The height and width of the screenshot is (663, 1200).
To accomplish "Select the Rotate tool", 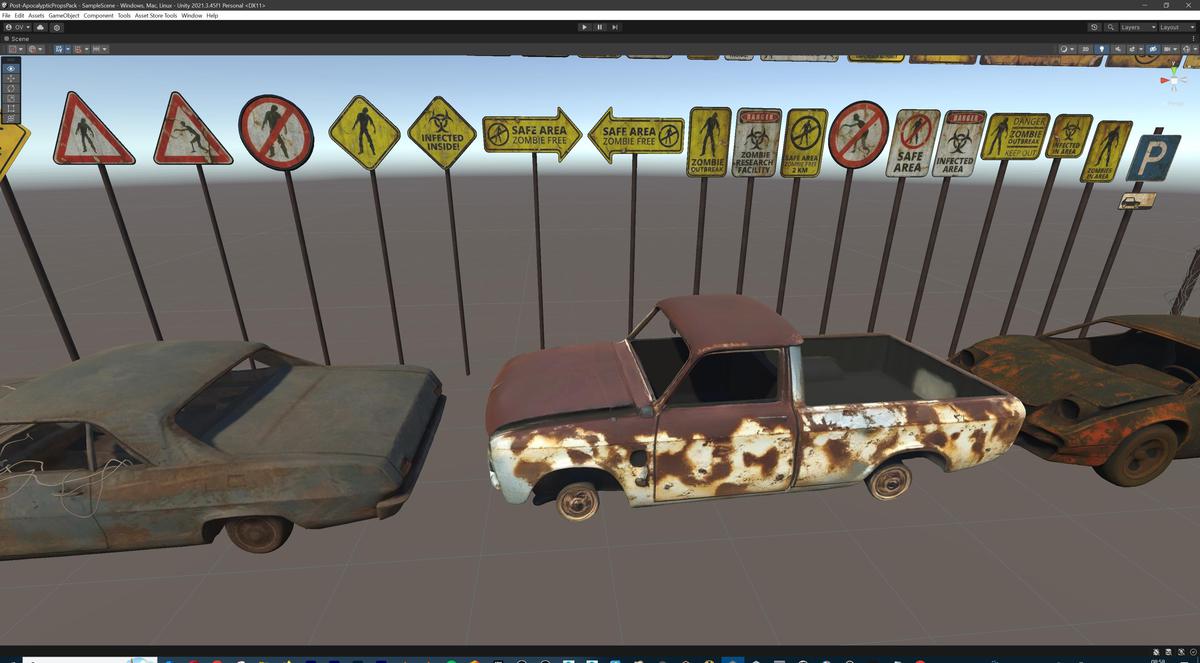I will coord(10,90).
